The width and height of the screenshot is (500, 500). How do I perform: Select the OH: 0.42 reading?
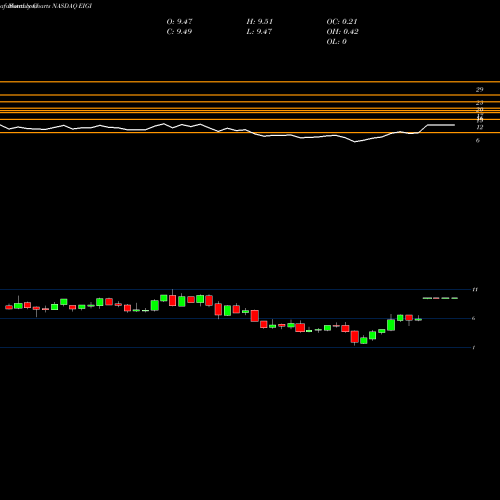342,32
